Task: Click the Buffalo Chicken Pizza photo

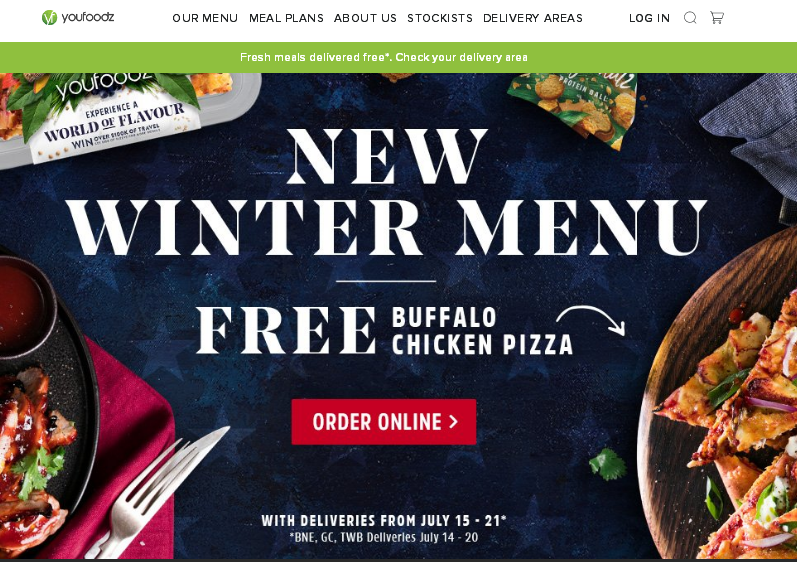Action: pos(722,401)
